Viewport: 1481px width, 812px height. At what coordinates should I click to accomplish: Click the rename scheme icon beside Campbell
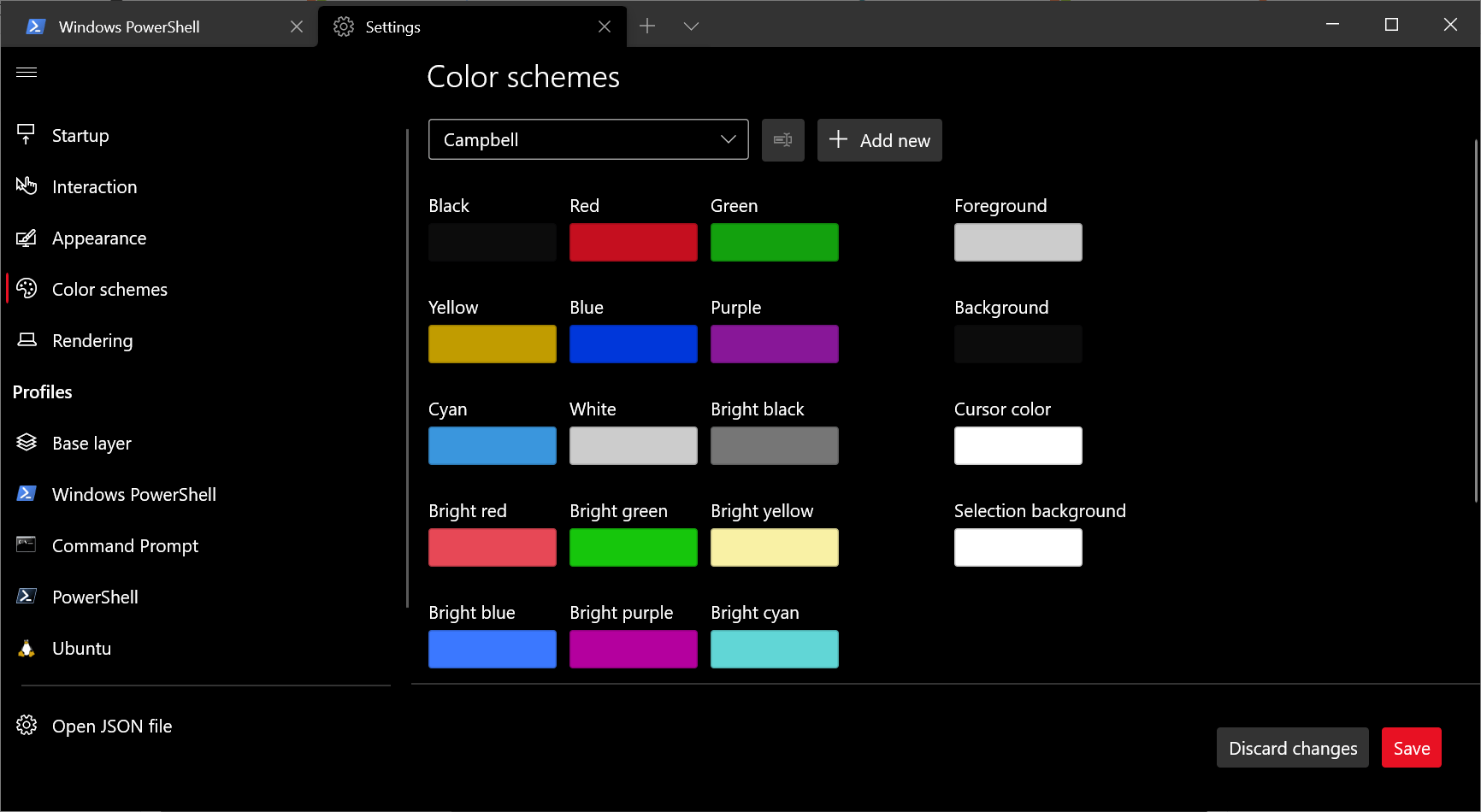click(x=782, y=139)
